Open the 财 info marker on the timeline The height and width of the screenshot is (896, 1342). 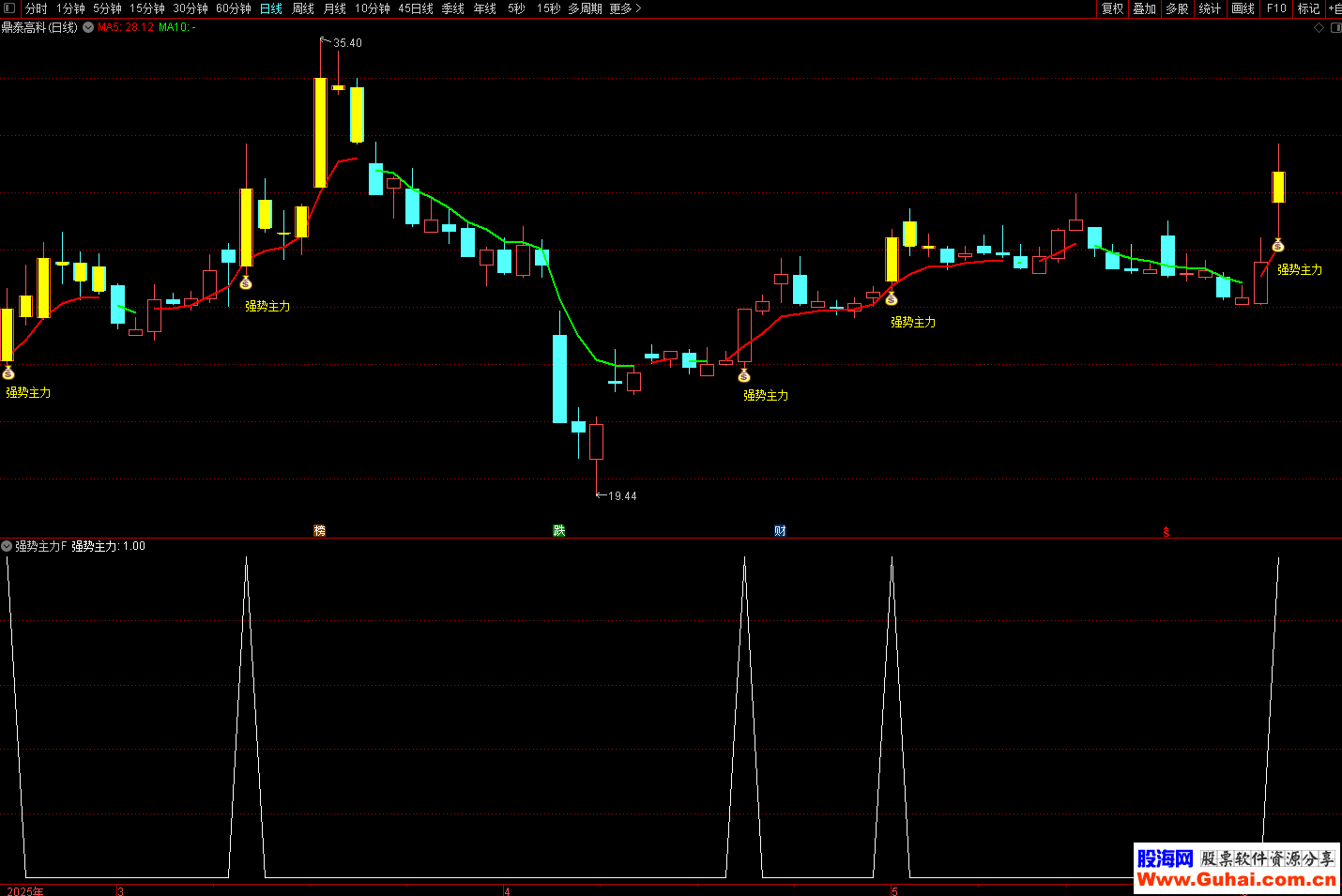click(780, 531)
